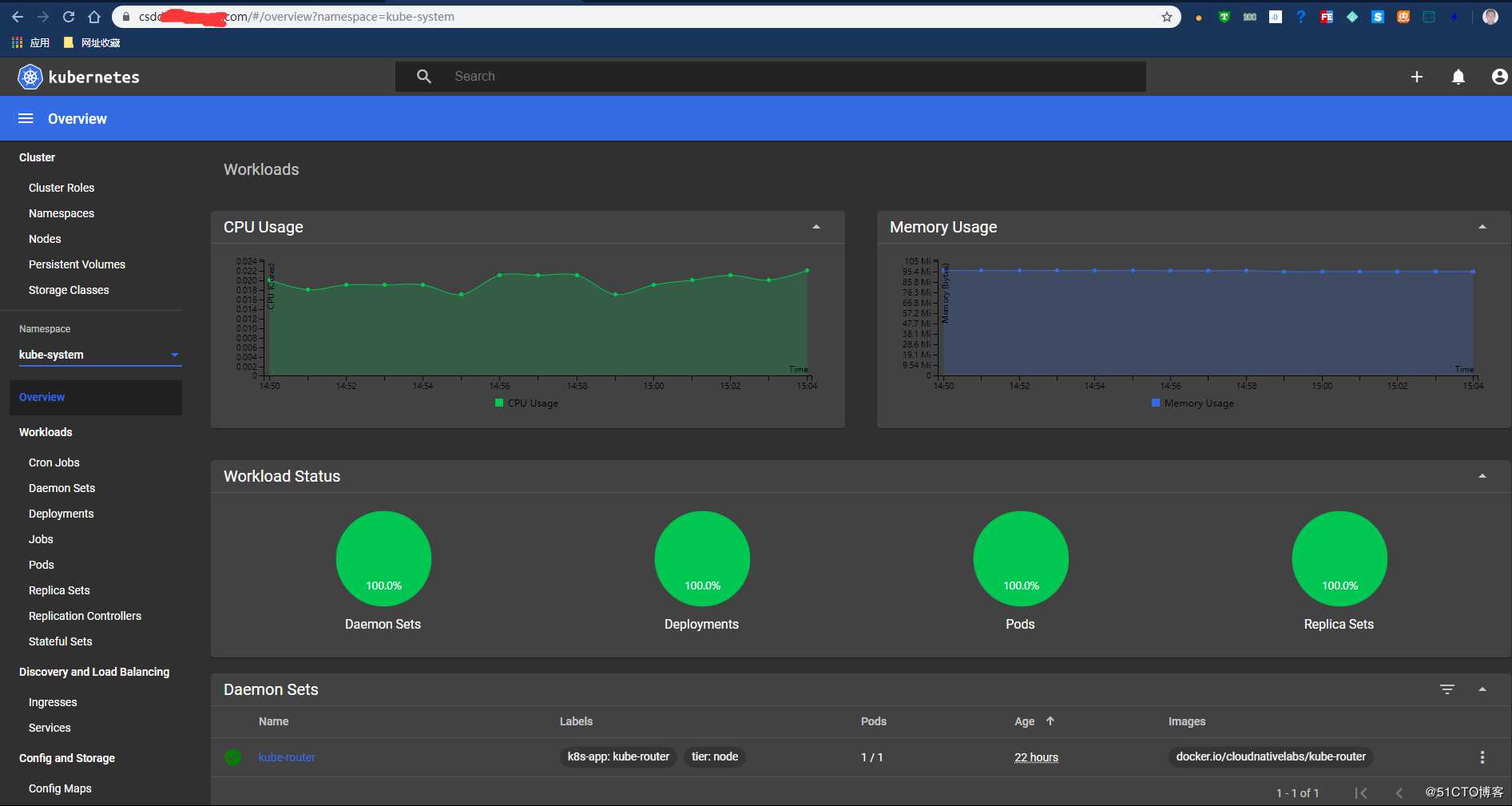The image size is (1512, 806).
Task: Open the user account icon in header
Action: pyautogui.click(x=1499, y=77)
